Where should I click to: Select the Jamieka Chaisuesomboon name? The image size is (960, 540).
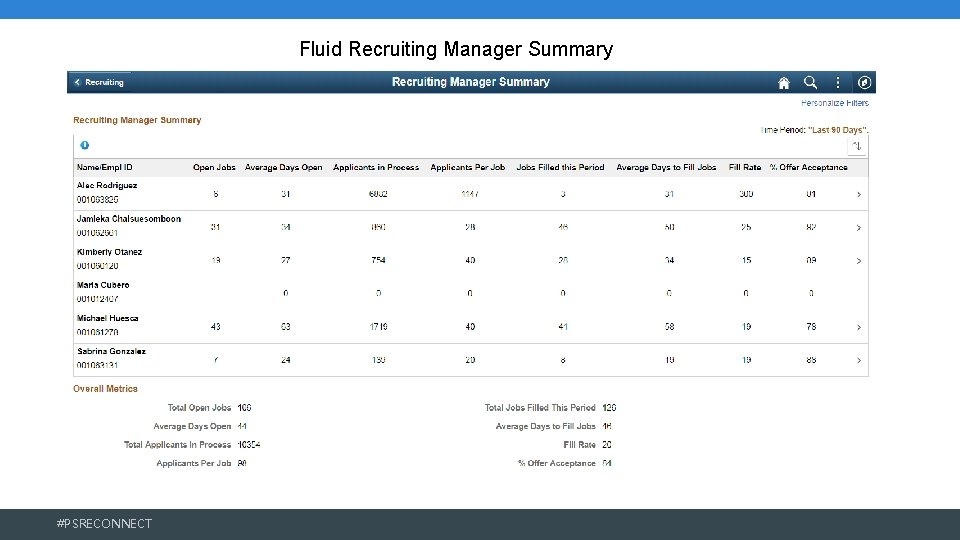tap(129, 219)
